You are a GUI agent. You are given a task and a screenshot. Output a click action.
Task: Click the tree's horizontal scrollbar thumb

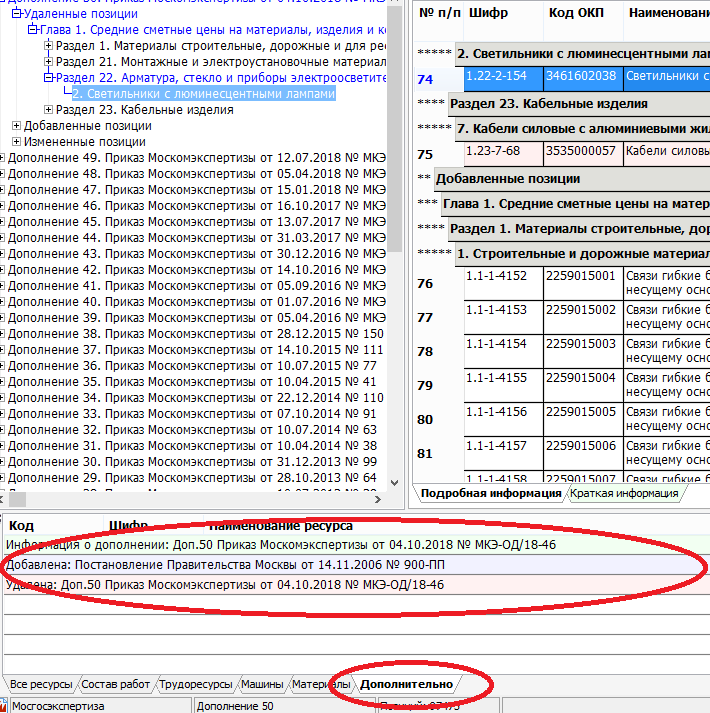pos(18,499)
